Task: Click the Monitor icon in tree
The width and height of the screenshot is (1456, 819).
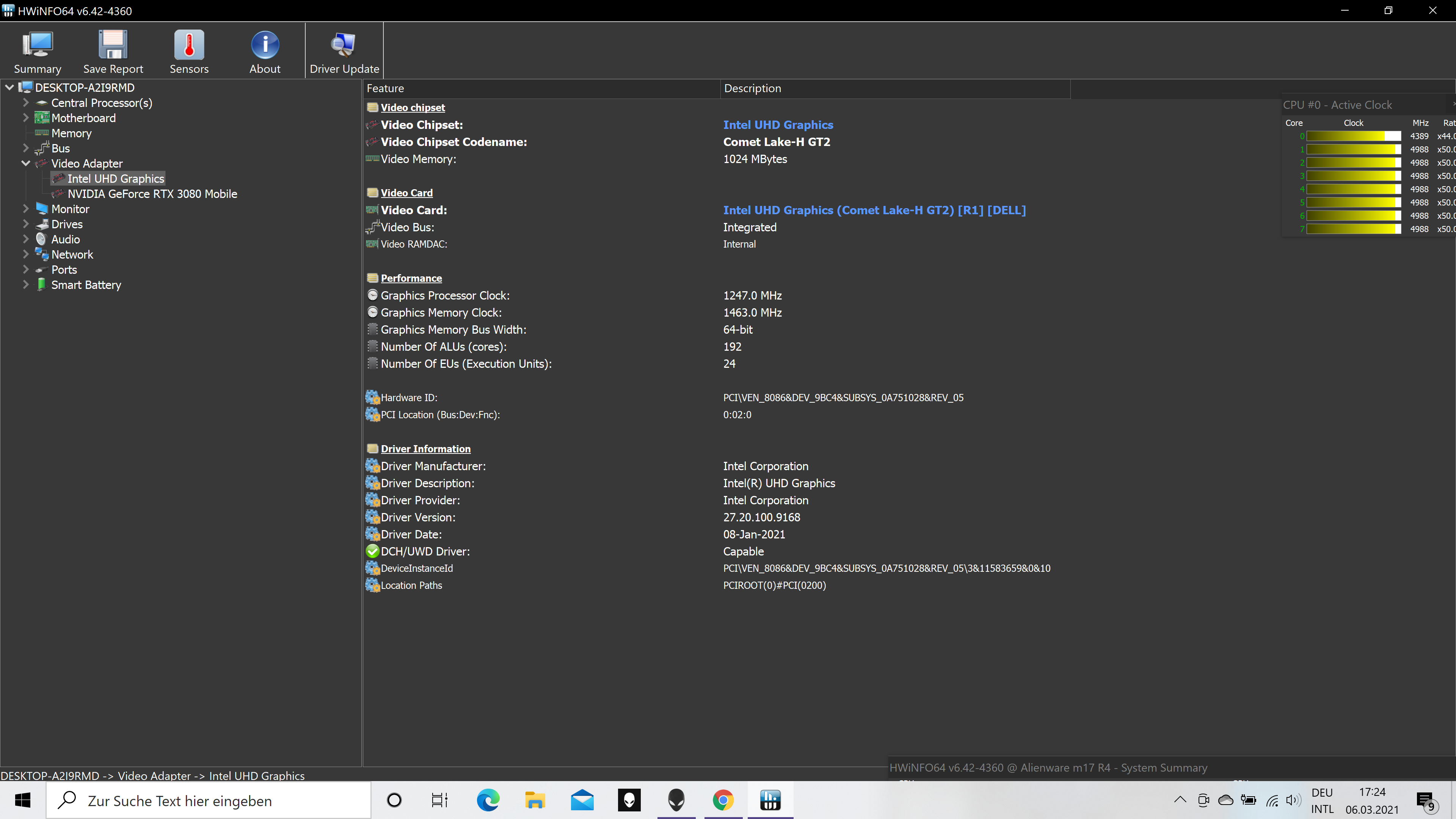Action: pyautogui.click(x=42, y=209)
